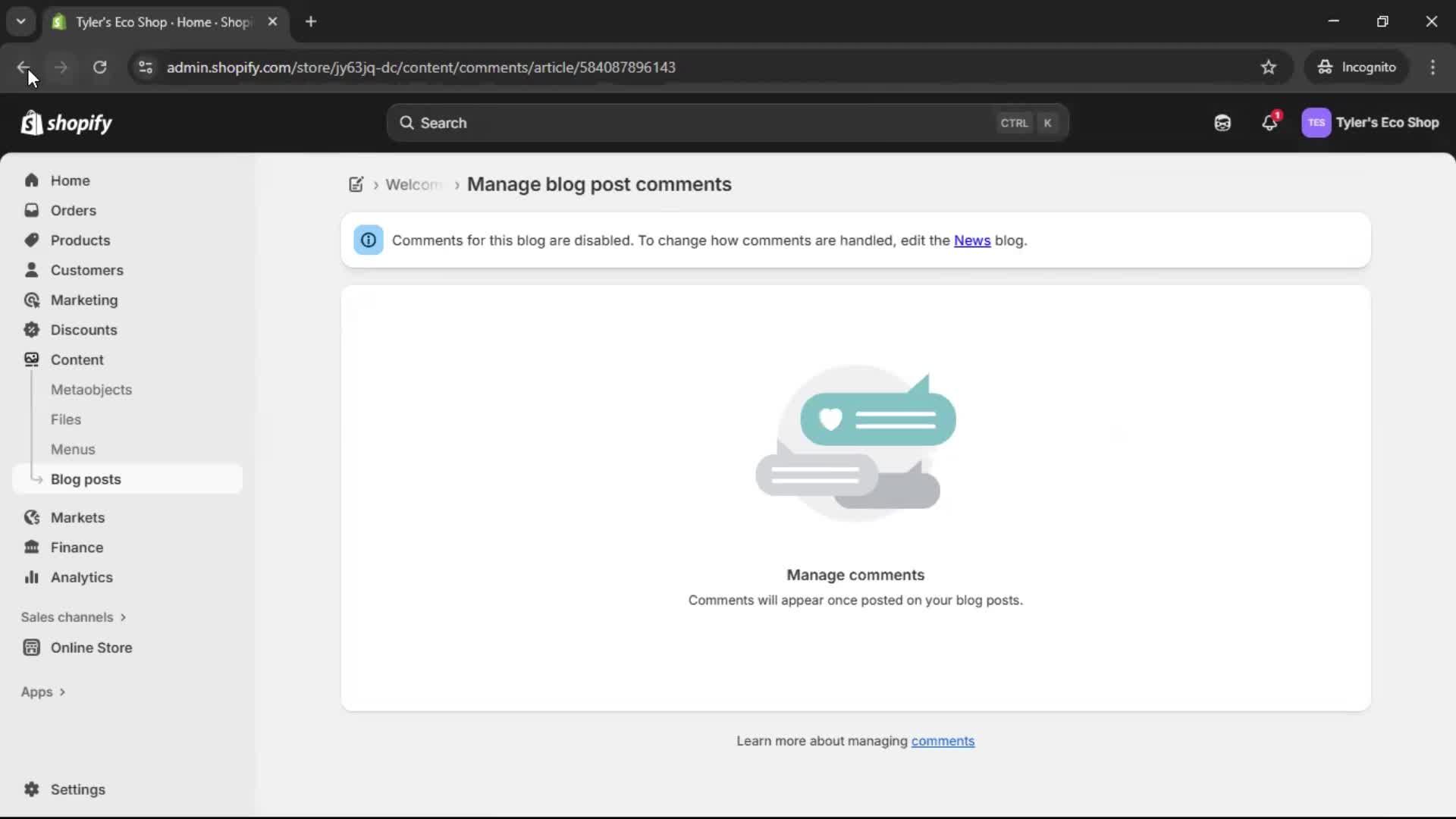Open the Customers section

click(x=86, y=270)
